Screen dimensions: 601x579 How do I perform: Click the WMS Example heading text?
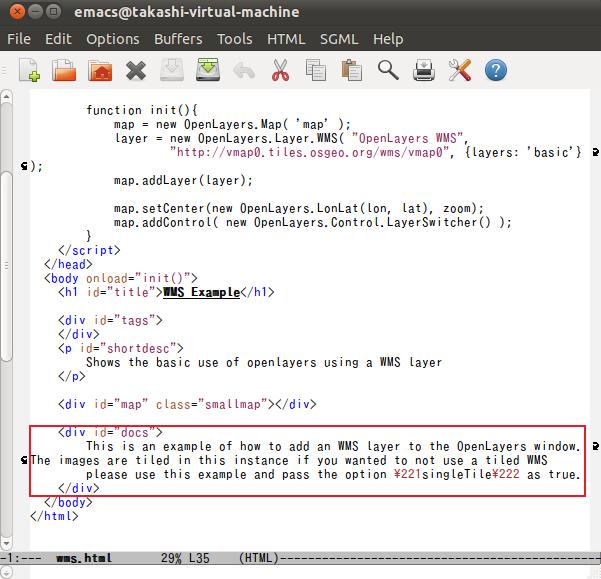[202, 292]
